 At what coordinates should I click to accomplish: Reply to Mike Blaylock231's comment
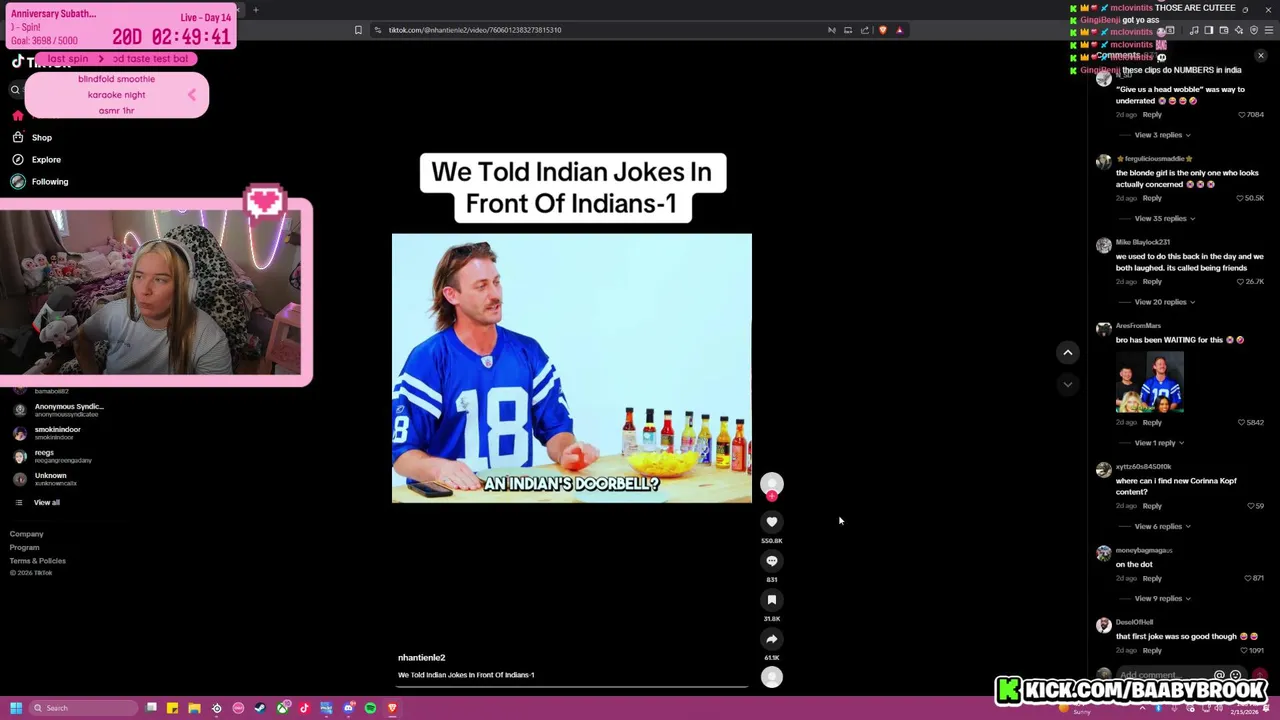[x=1152, y=281]
